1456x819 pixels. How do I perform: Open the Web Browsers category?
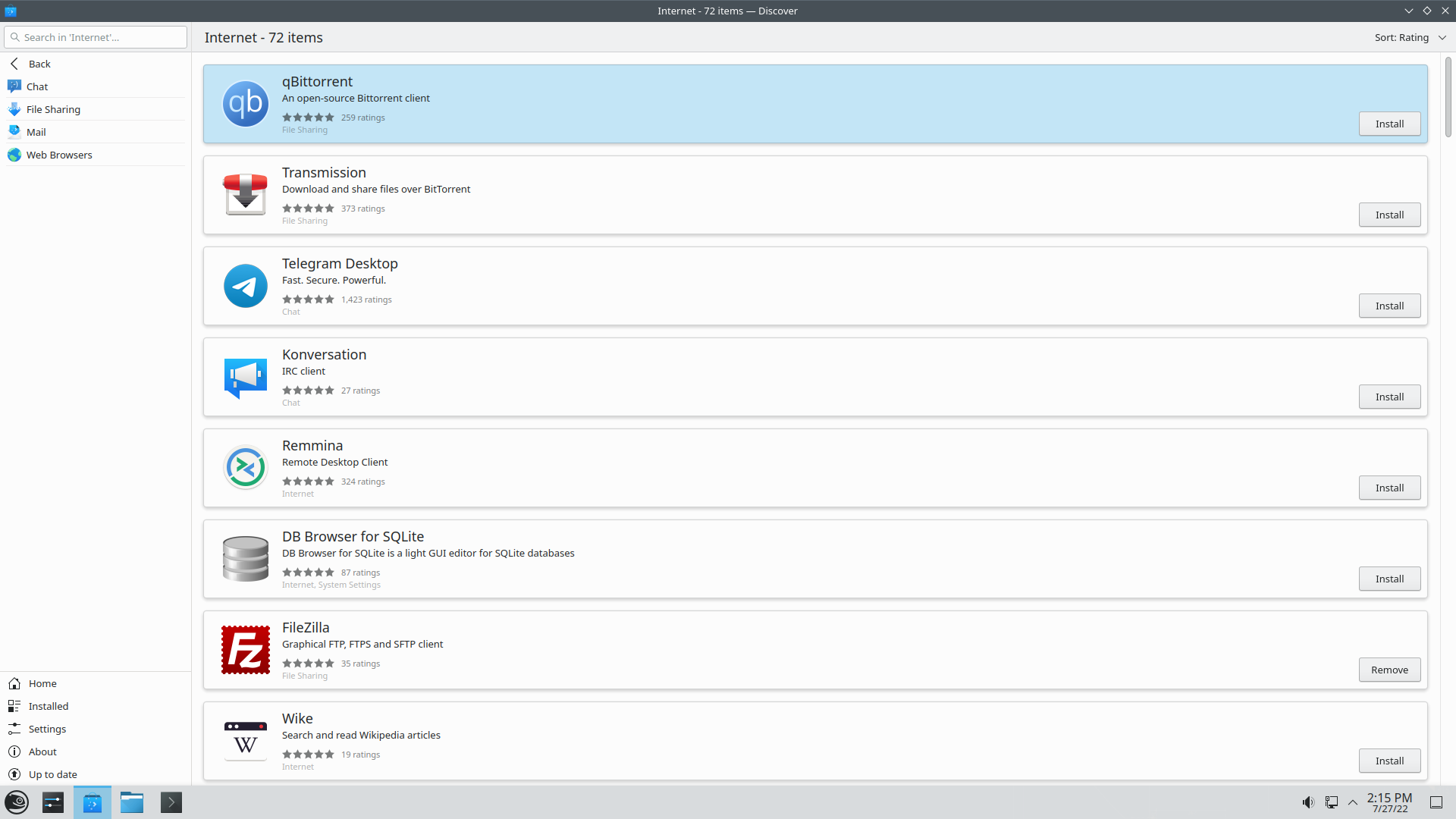(x=96, y=155)
